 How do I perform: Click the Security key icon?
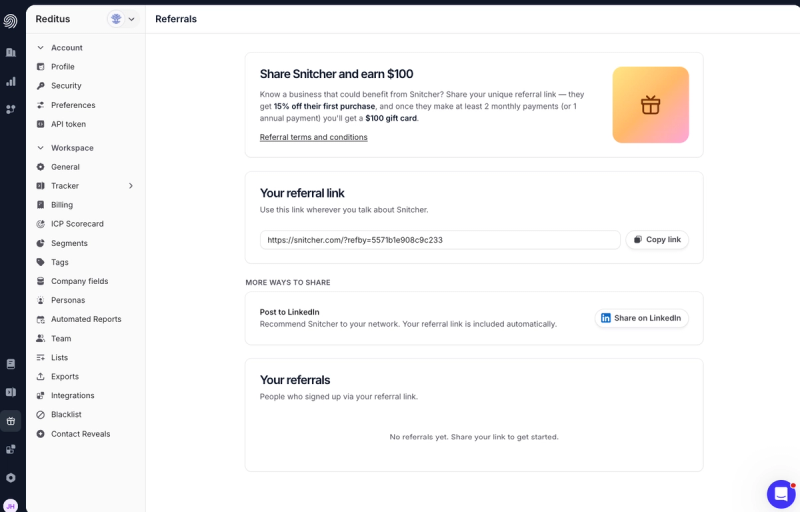coord(41,86)
